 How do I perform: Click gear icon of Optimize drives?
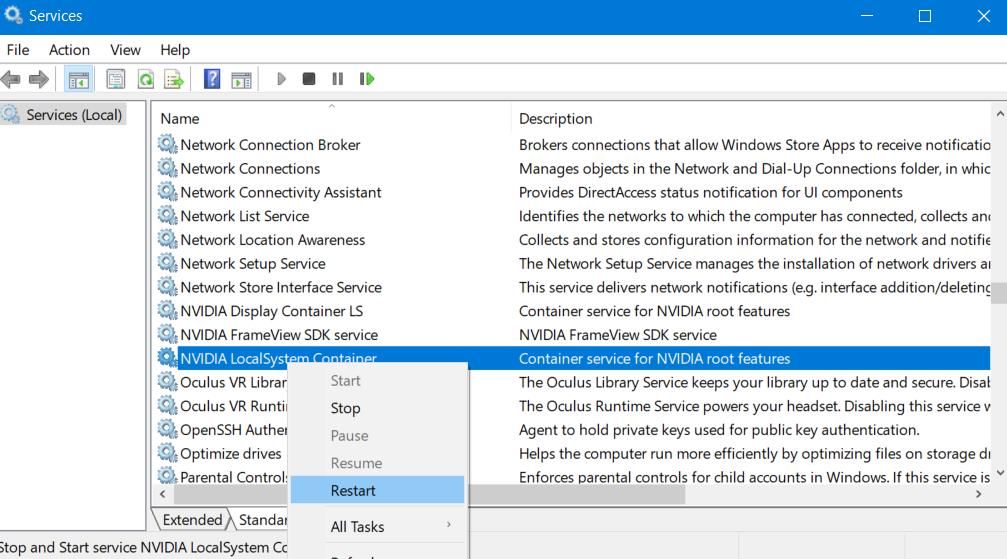pyautogui.click(x=168, y=453)
